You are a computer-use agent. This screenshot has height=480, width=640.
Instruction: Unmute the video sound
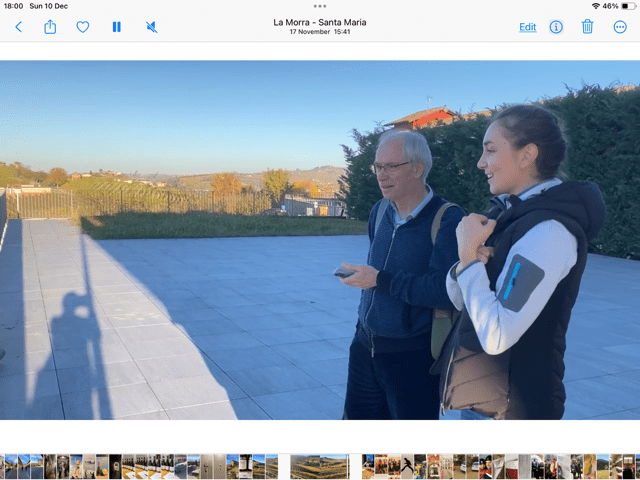152,27
